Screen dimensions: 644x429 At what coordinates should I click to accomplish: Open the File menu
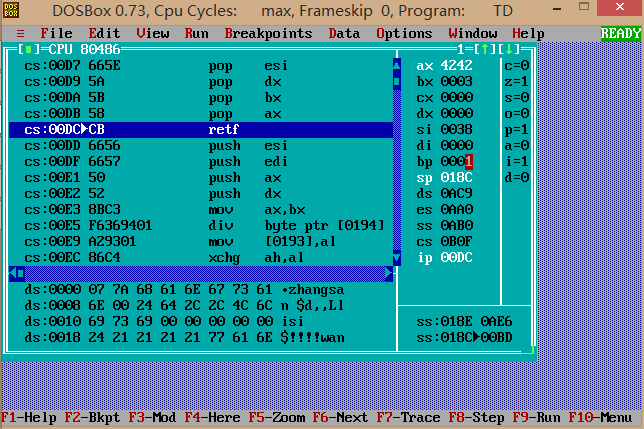pyautogui.click(x=56, y=33)
